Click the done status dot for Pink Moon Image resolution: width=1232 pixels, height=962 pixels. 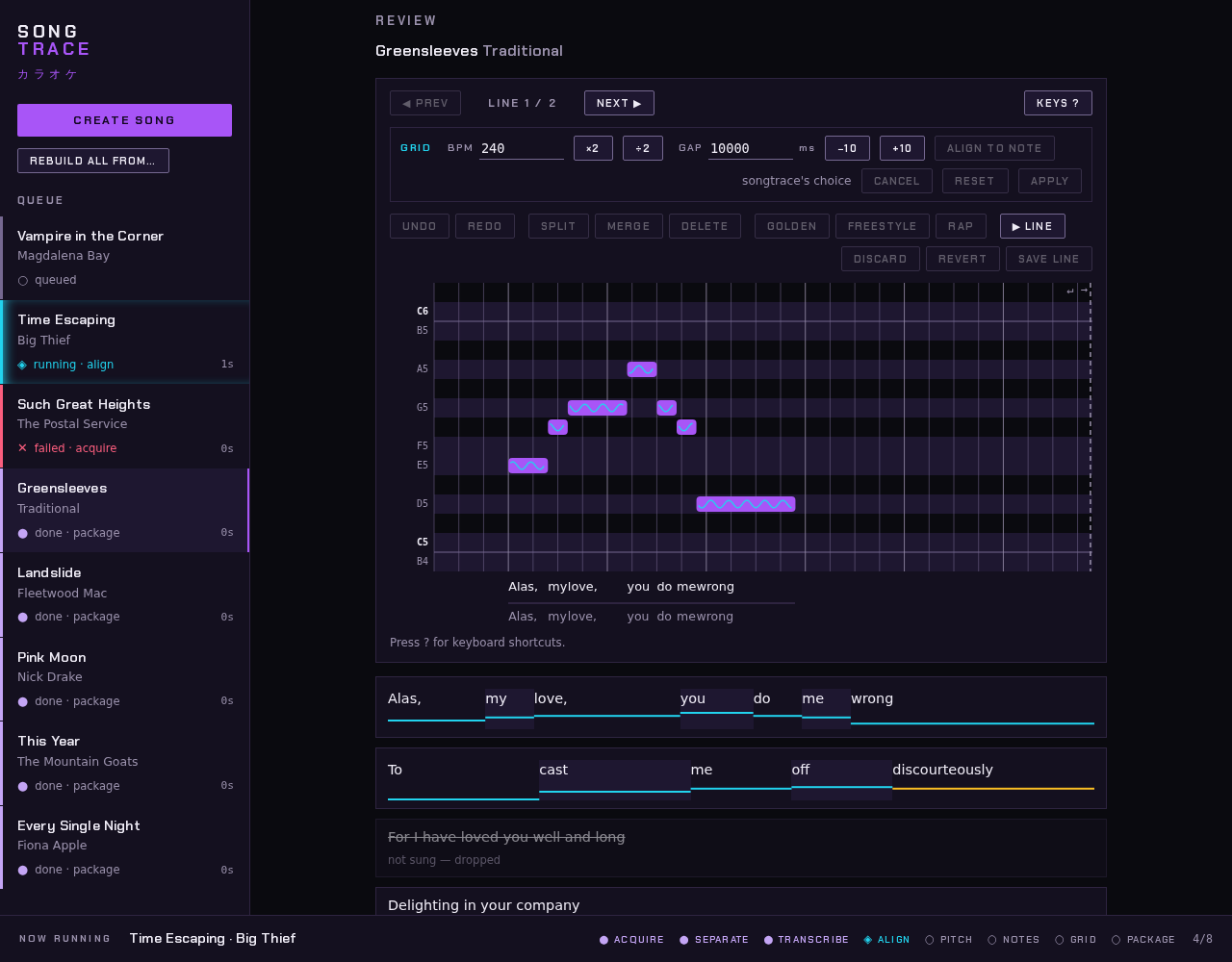tap(23, 701)
